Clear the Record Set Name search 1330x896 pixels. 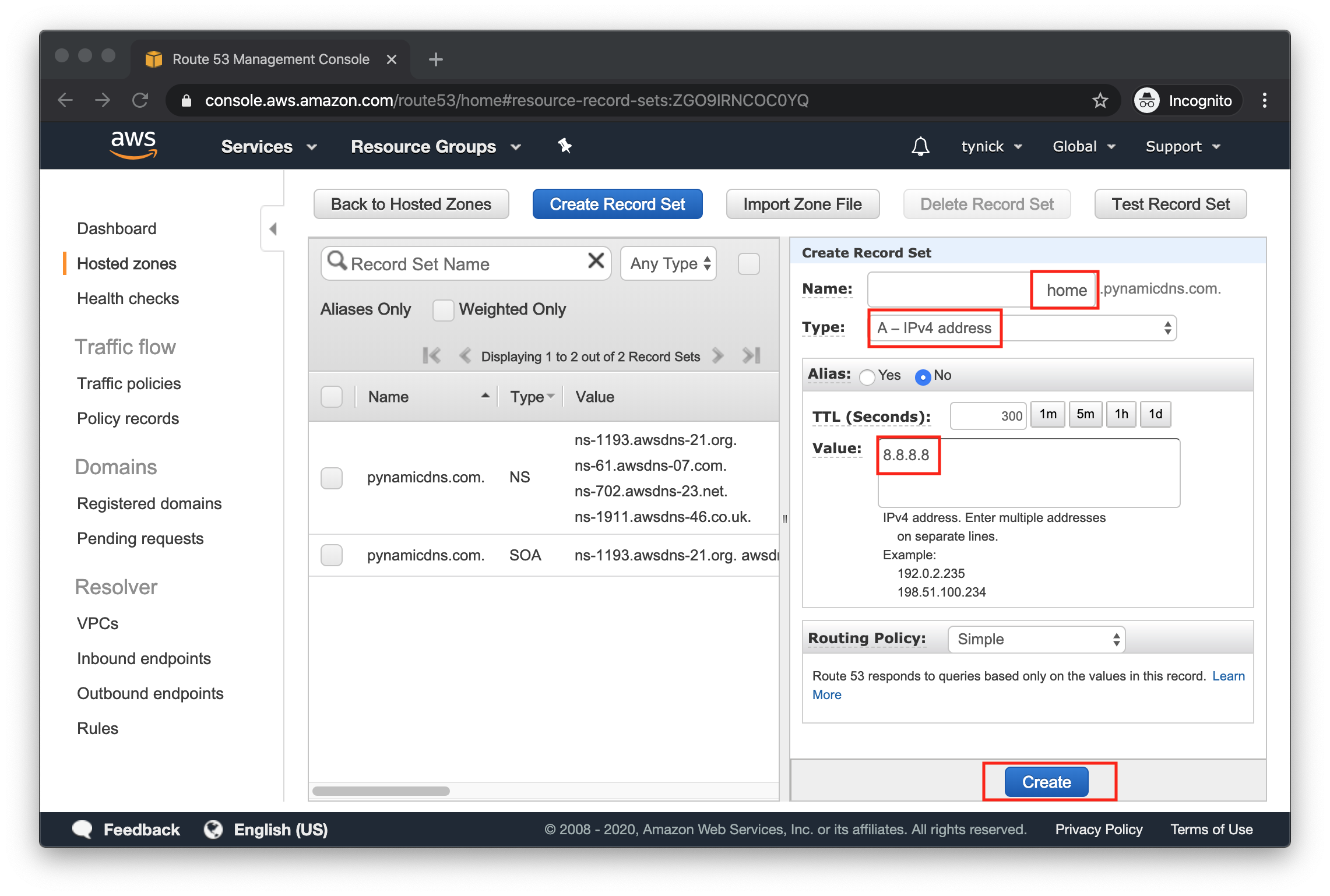(596, 260)
